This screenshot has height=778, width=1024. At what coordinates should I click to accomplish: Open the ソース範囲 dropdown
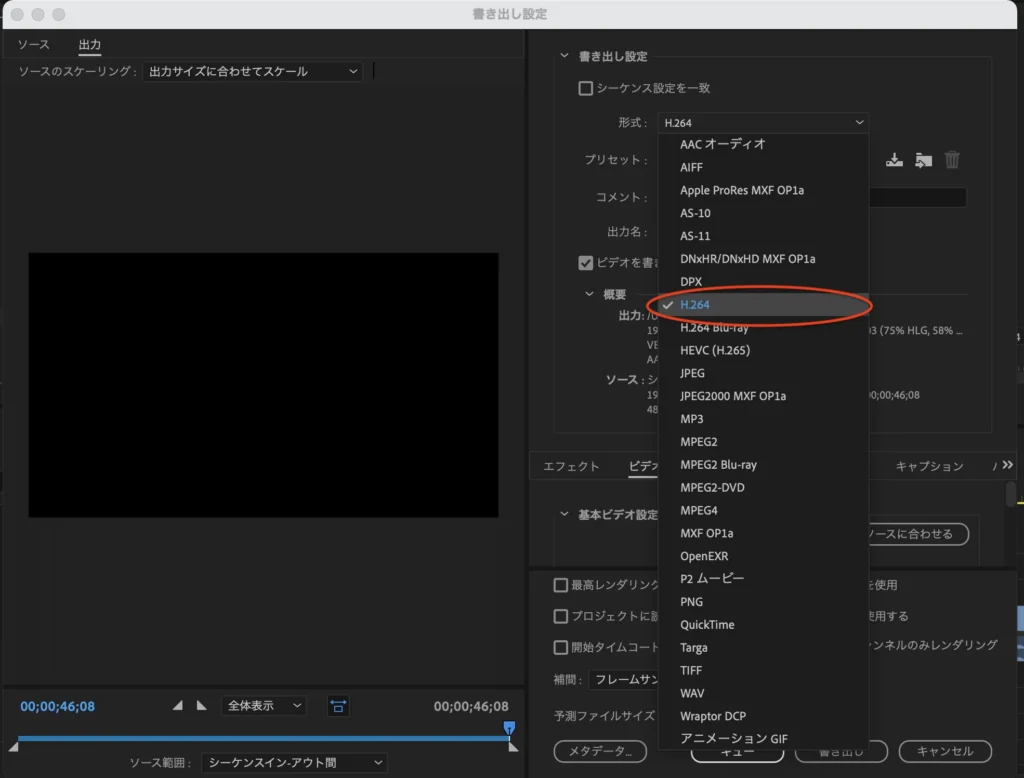point(294,762)
